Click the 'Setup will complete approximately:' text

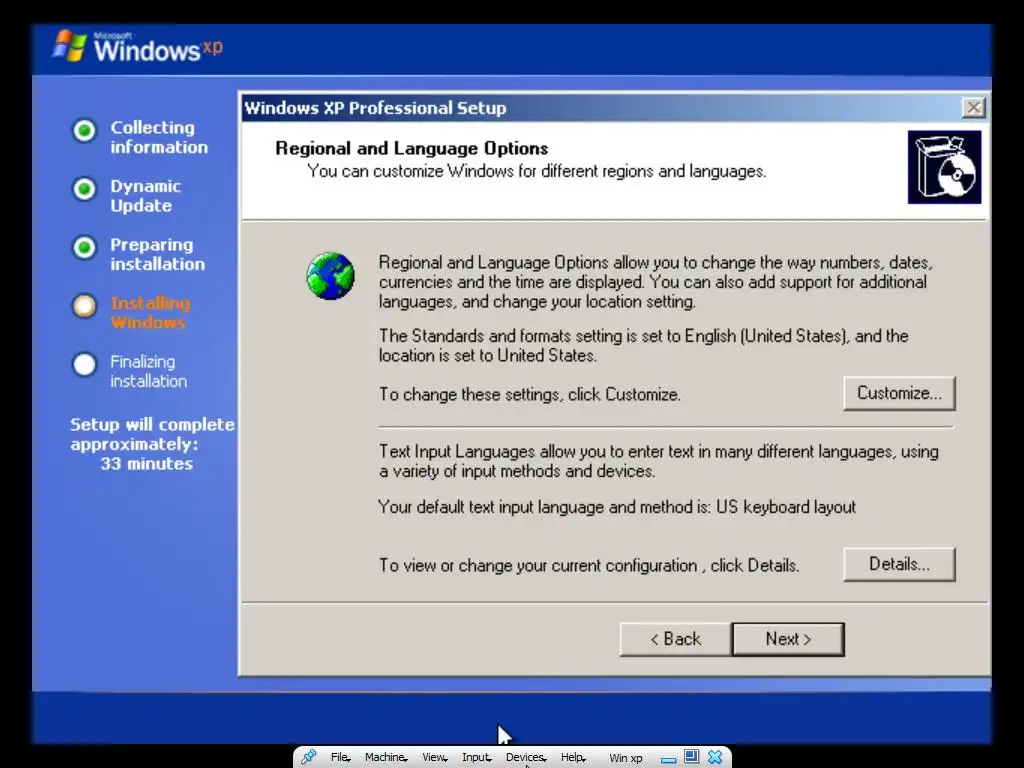pos(152,434)
